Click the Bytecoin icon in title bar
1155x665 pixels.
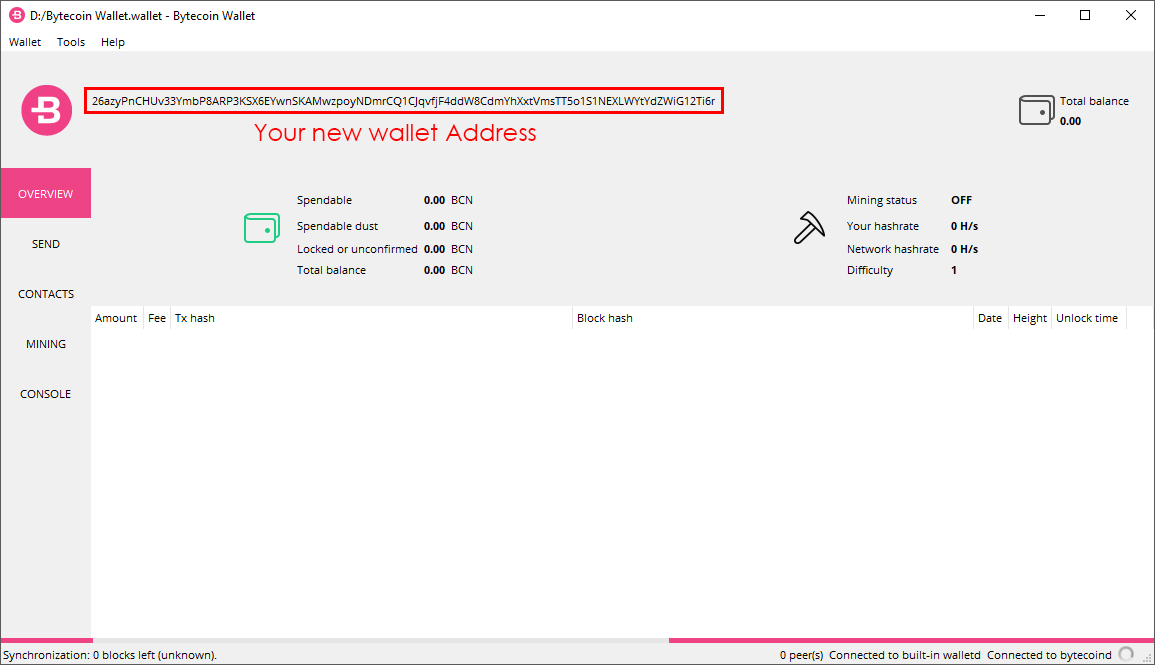(16, 15)
